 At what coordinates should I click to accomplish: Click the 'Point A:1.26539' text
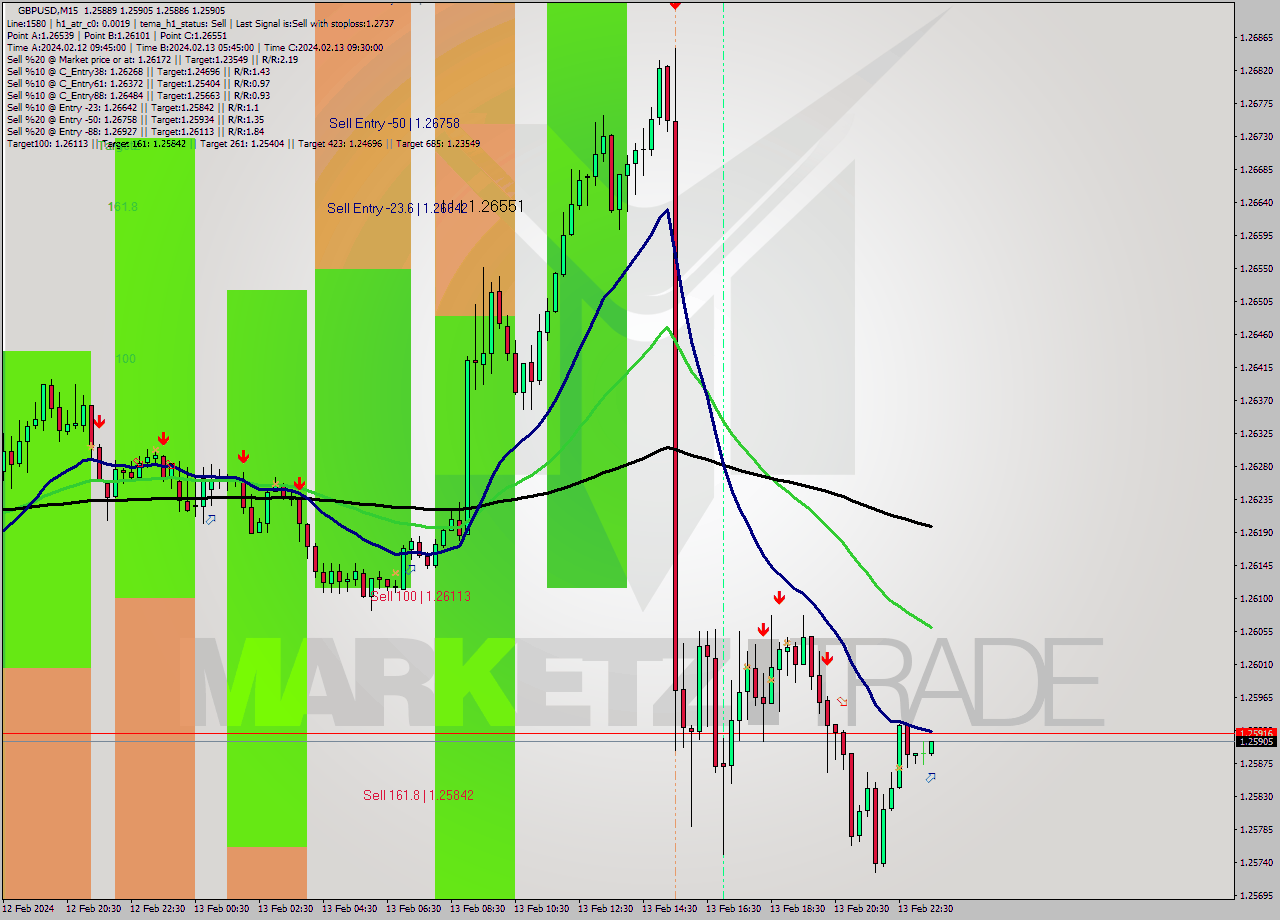click(x=41, y=35)
